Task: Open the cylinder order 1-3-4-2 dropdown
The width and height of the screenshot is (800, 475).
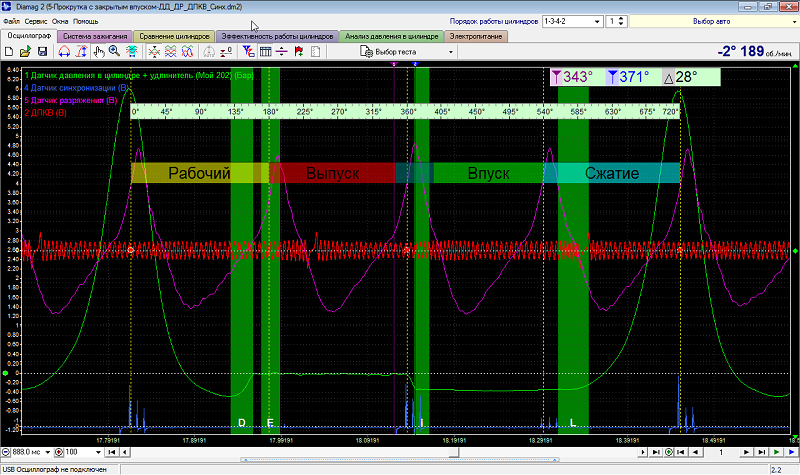Action: point(597,21)
